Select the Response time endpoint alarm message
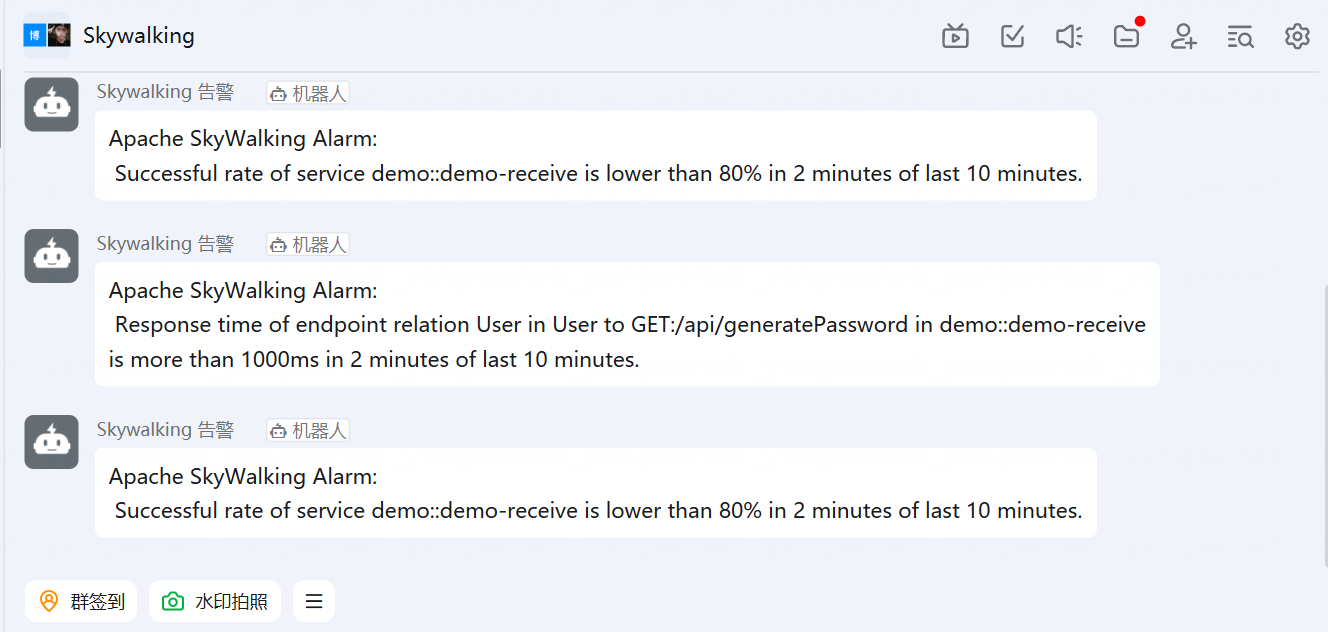The width and height of the screenshot is (1328, 632). coord(626,324)
